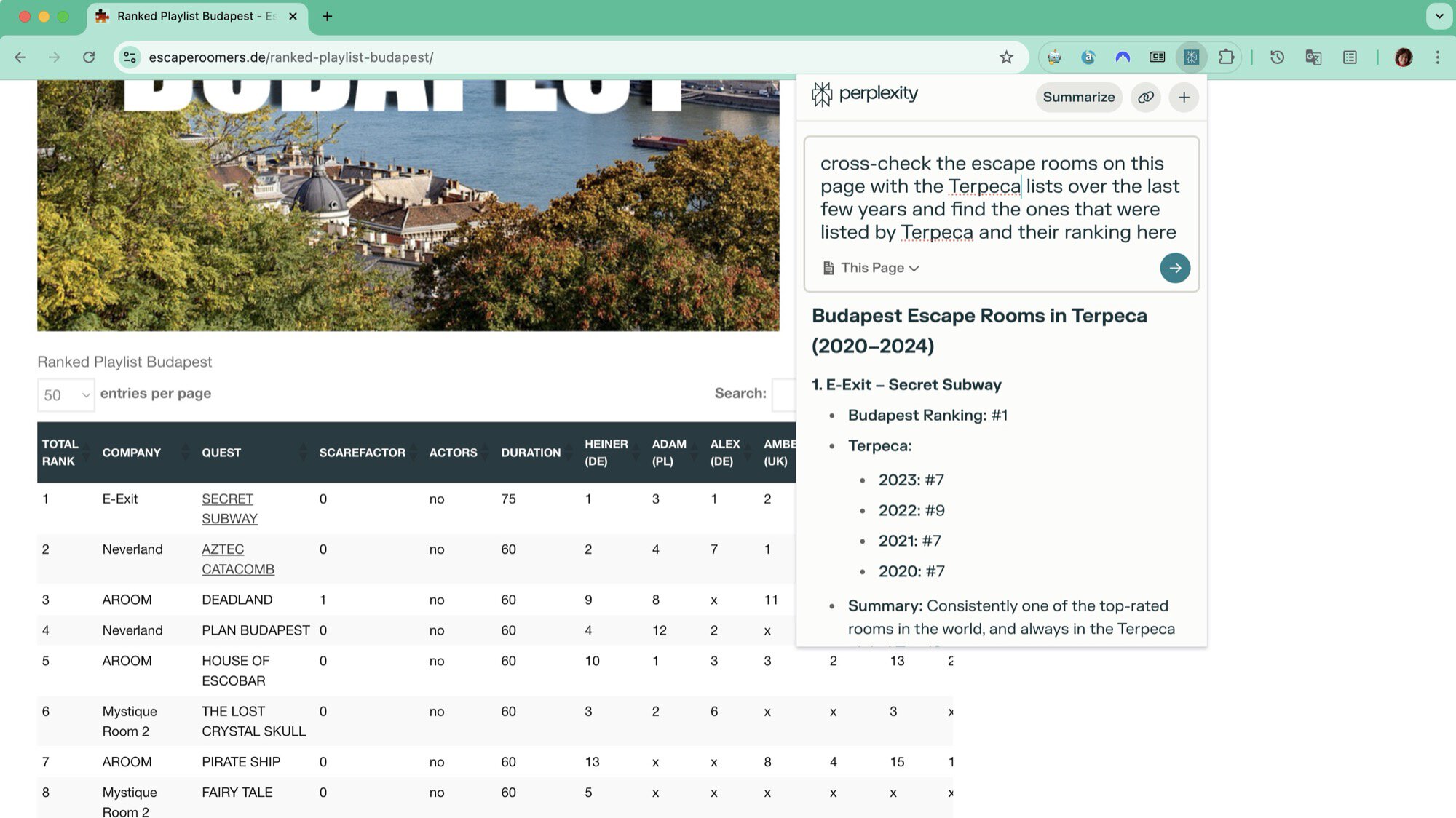Start a new Perplexity thread with plus icon
Image resolution: width=1456 pixels, height=818 pixels.
1184,97
